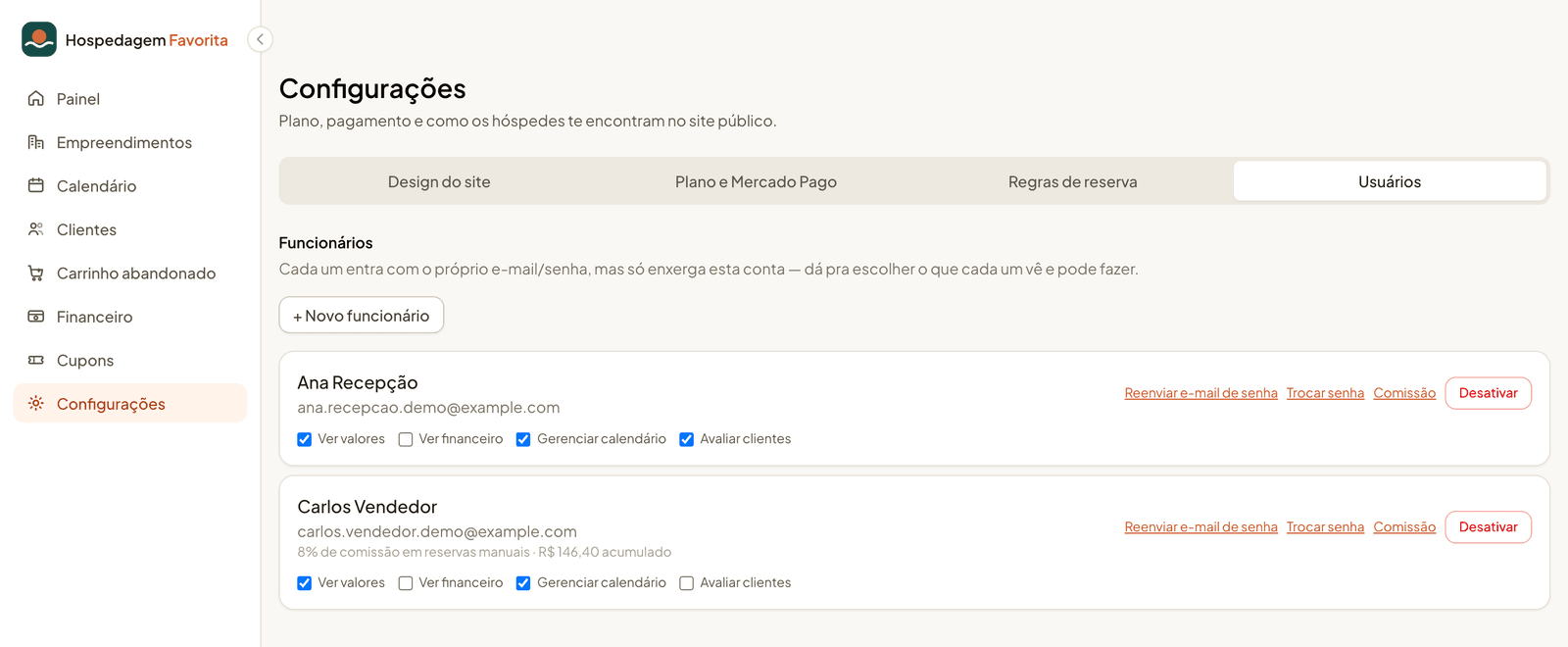Viewport: 1568px width, 647px height.
Task: Enable Avaliar clientes for Carlos Vendedor
Action: [x=687, y=583]
